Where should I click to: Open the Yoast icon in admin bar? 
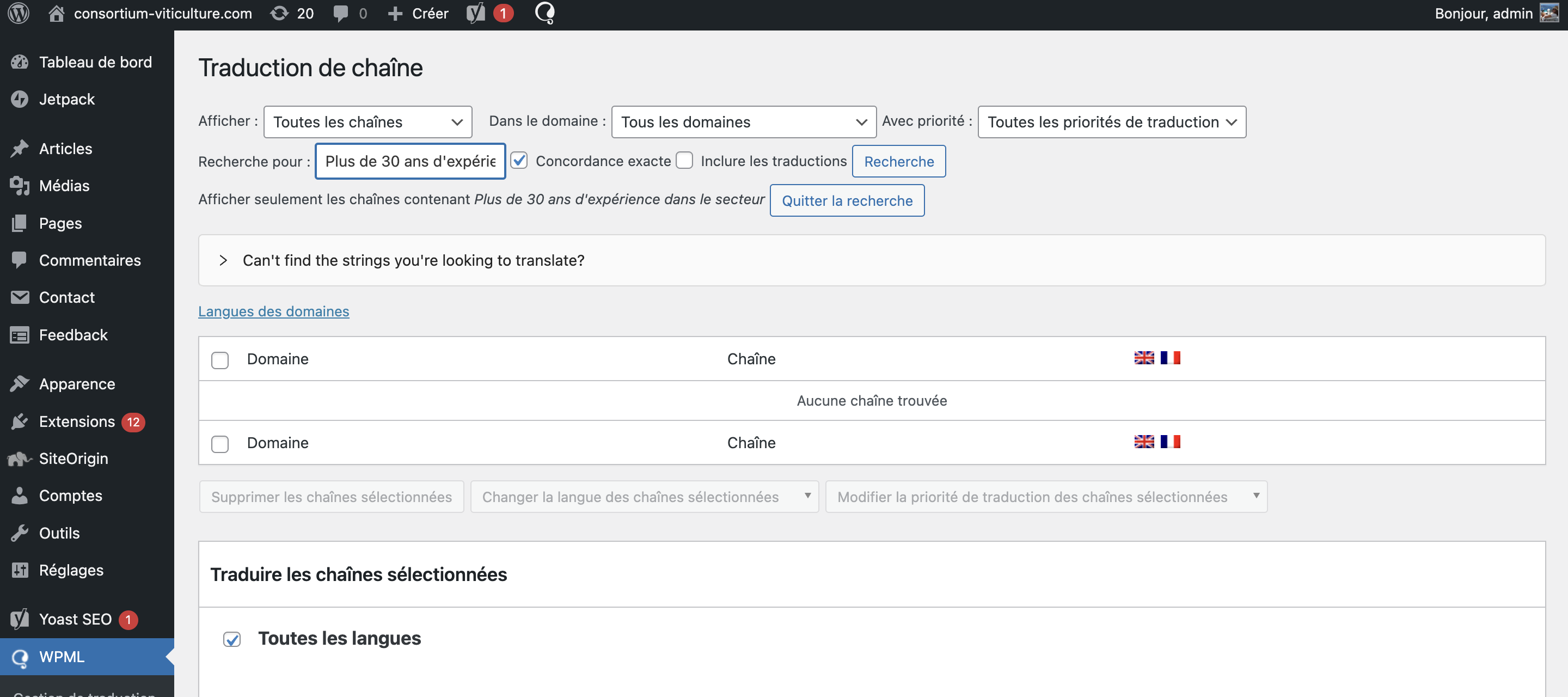[x=475, y=14]
